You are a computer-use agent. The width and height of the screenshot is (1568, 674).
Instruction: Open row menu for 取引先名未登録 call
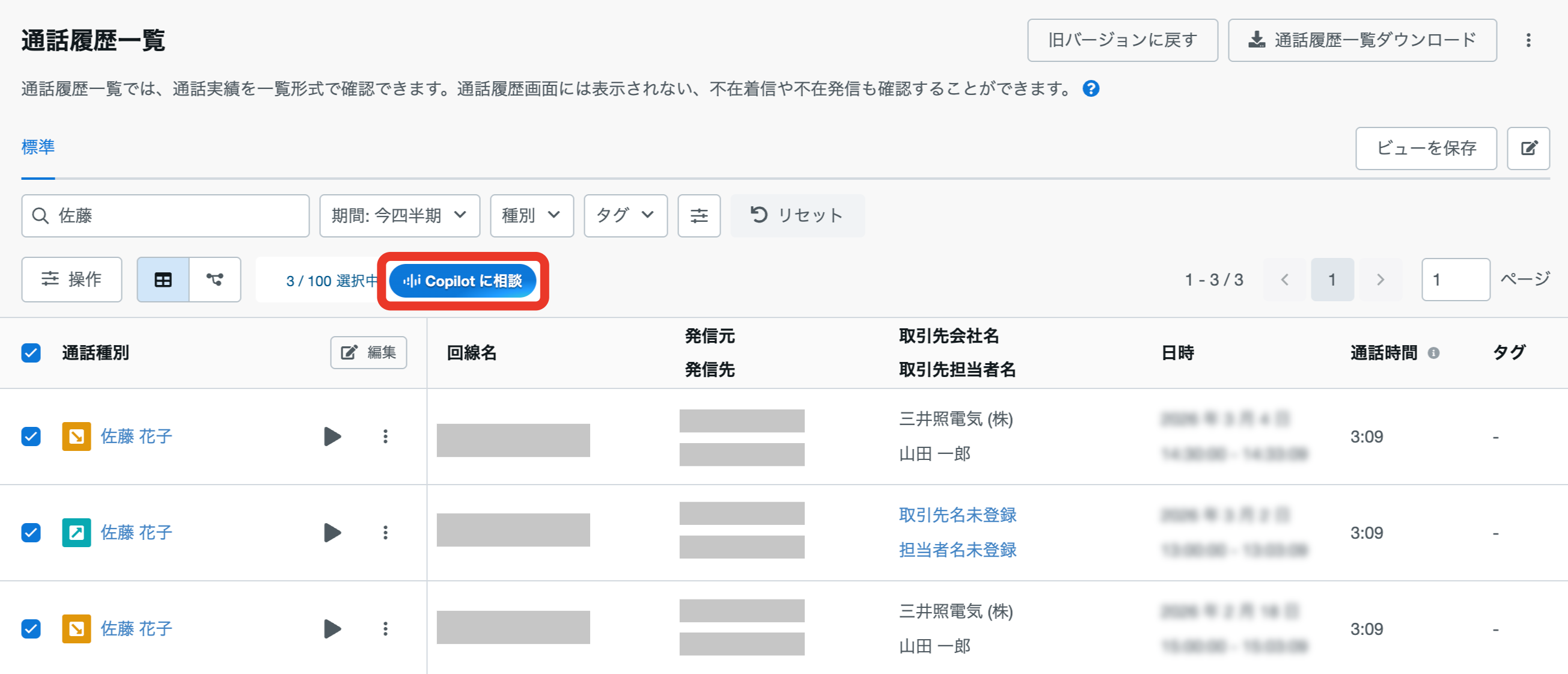coord(385,533)
